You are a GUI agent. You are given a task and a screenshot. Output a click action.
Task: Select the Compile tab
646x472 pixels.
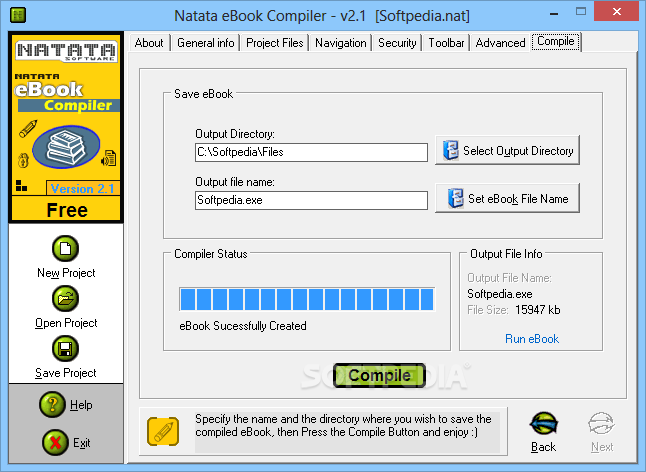(x=556, y=42)
